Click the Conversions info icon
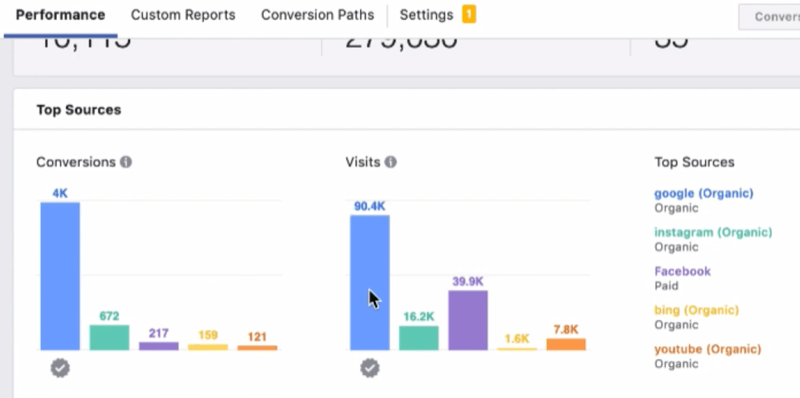The height and width of the screenshot is (398, 800). 126,162
